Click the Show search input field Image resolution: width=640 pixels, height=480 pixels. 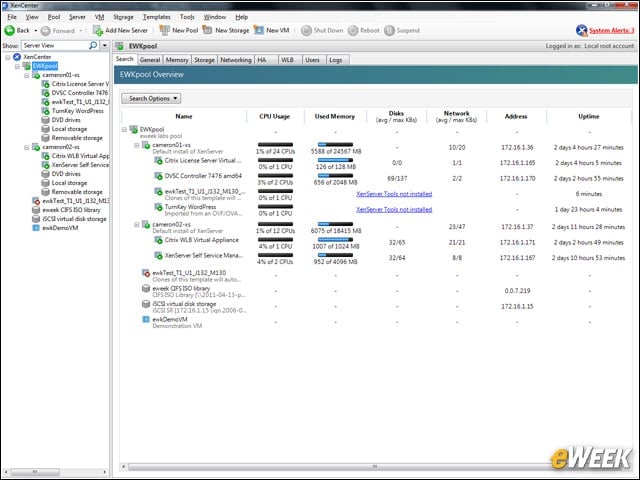pos(56,45)
